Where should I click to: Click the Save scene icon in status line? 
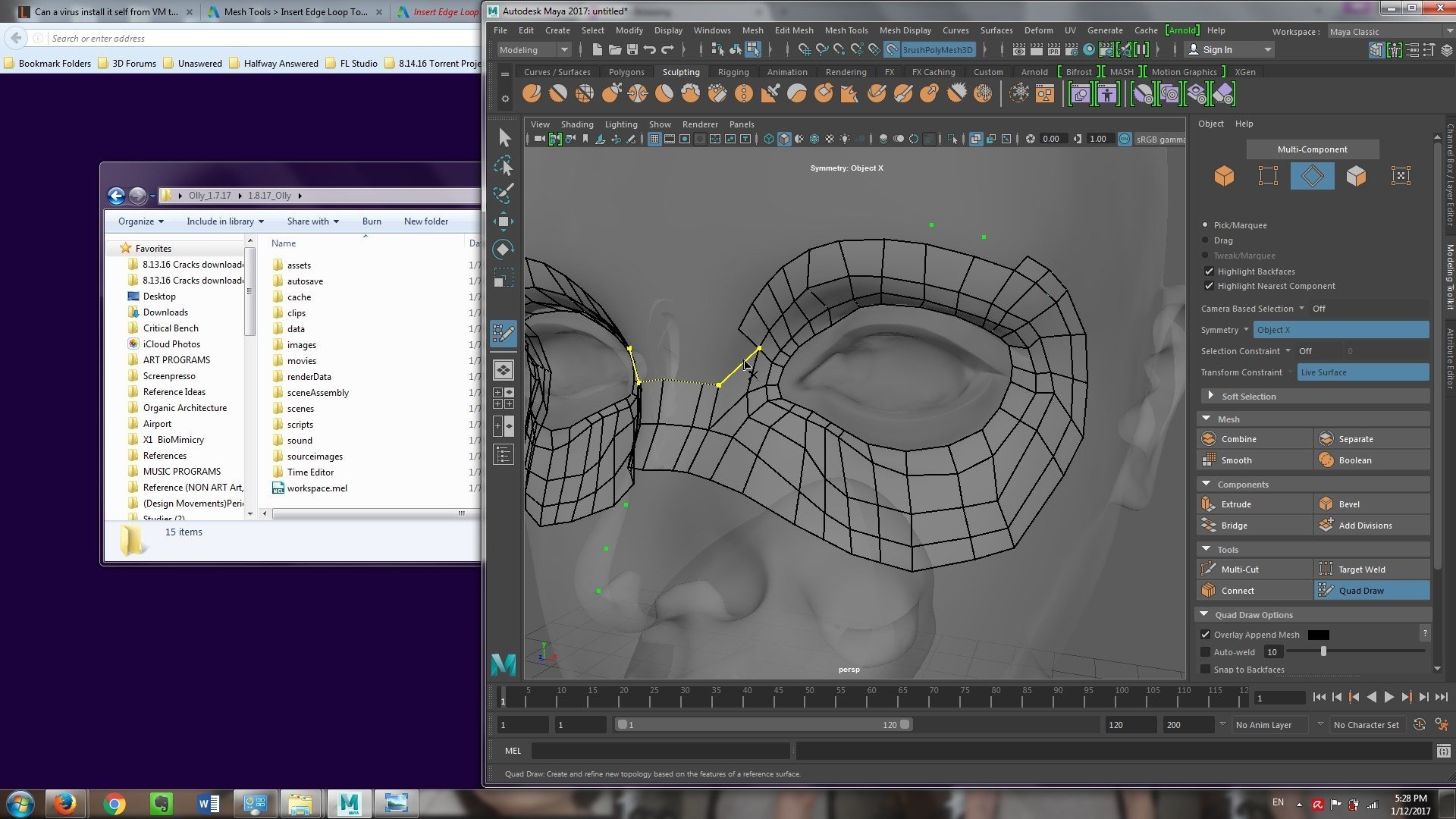(632, 50)
